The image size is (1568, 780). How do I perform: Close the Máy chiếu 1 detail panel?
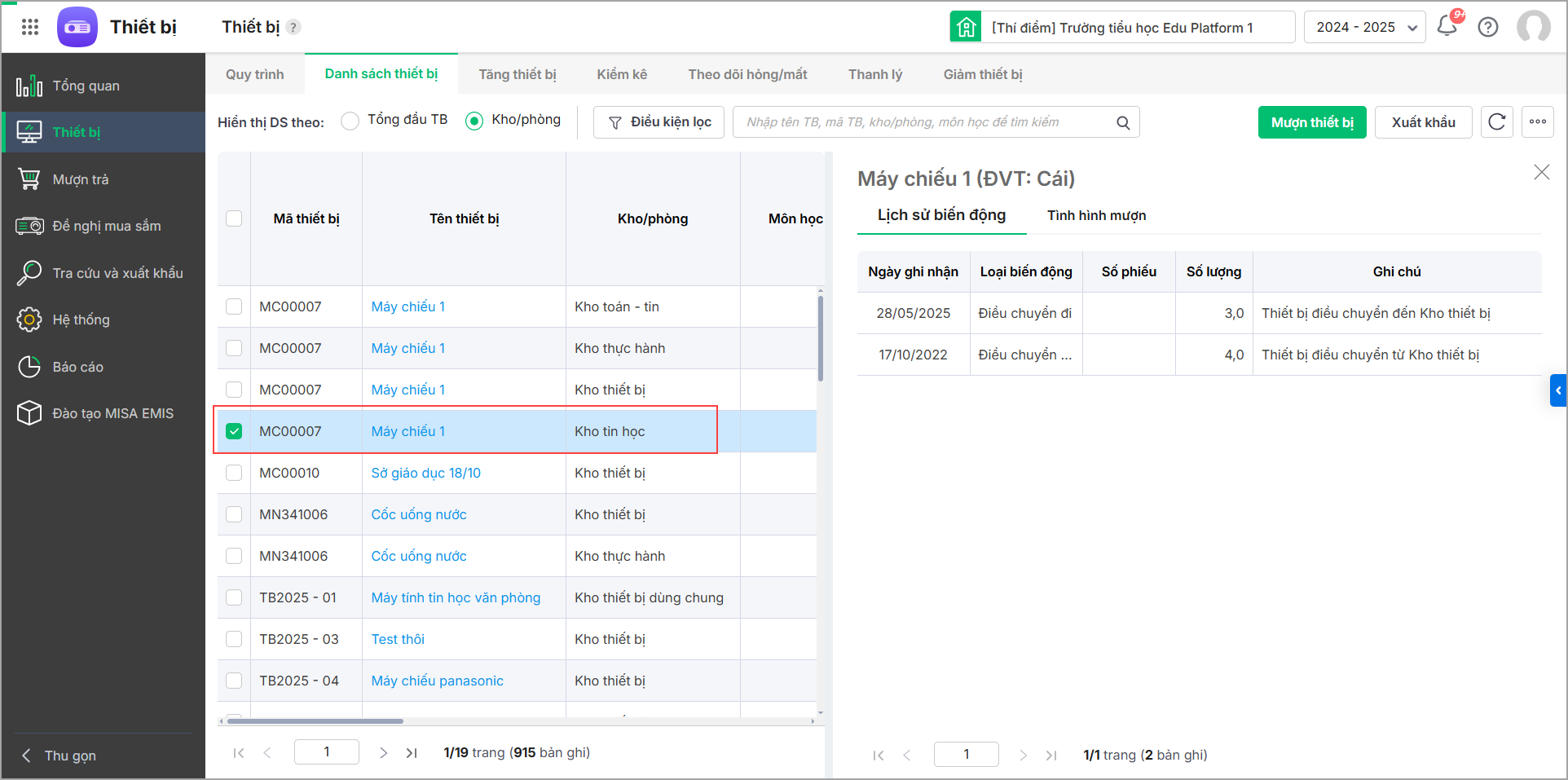(x=1541, y=172)
